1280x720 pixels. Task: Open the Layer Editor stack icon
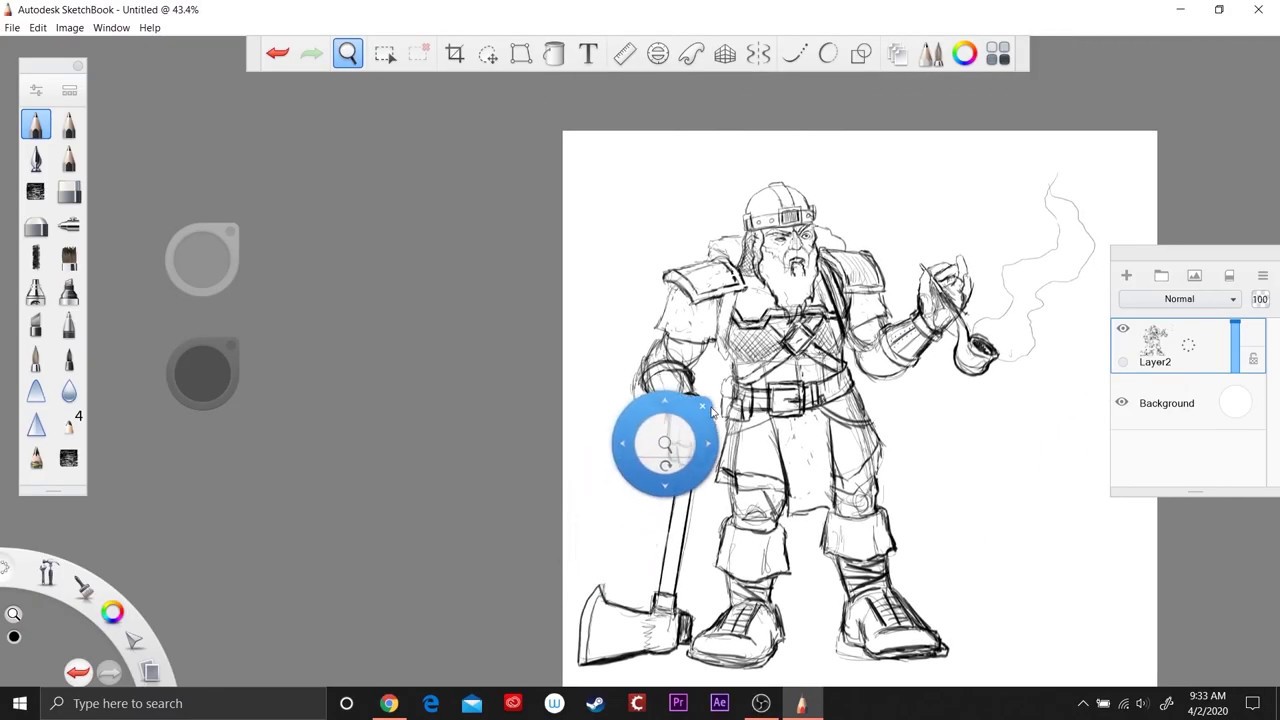pyautogui.click(x=897, y=54)
